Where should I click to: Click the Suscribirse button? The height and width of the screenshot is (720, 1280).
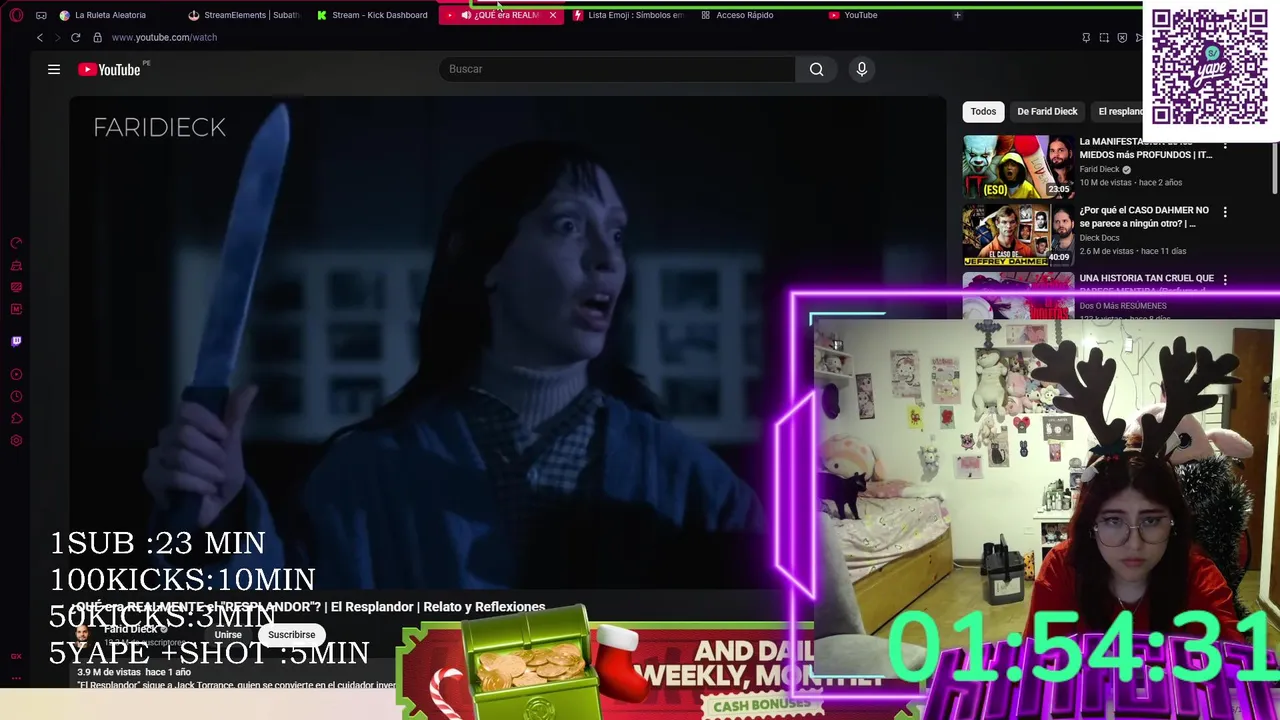pyautogui.click(x=291, y=634)
